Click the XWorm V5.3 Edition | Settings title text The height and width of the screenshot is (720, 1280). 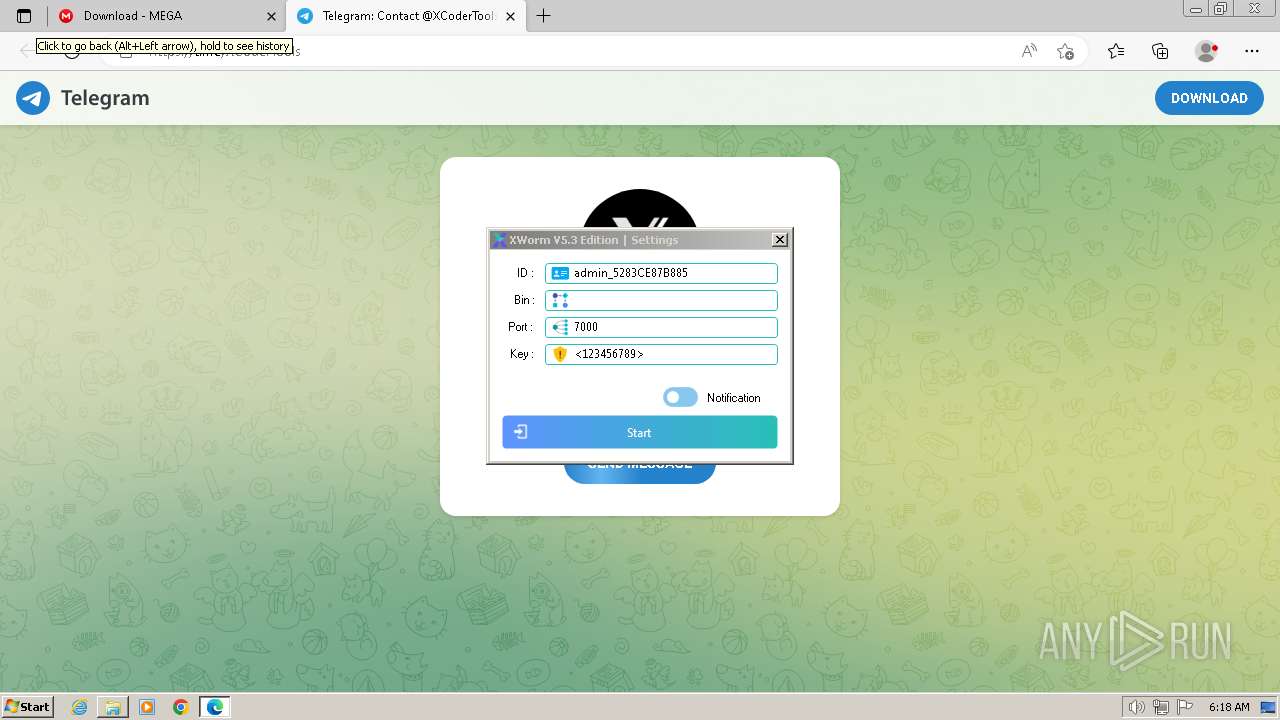point(594,240)
